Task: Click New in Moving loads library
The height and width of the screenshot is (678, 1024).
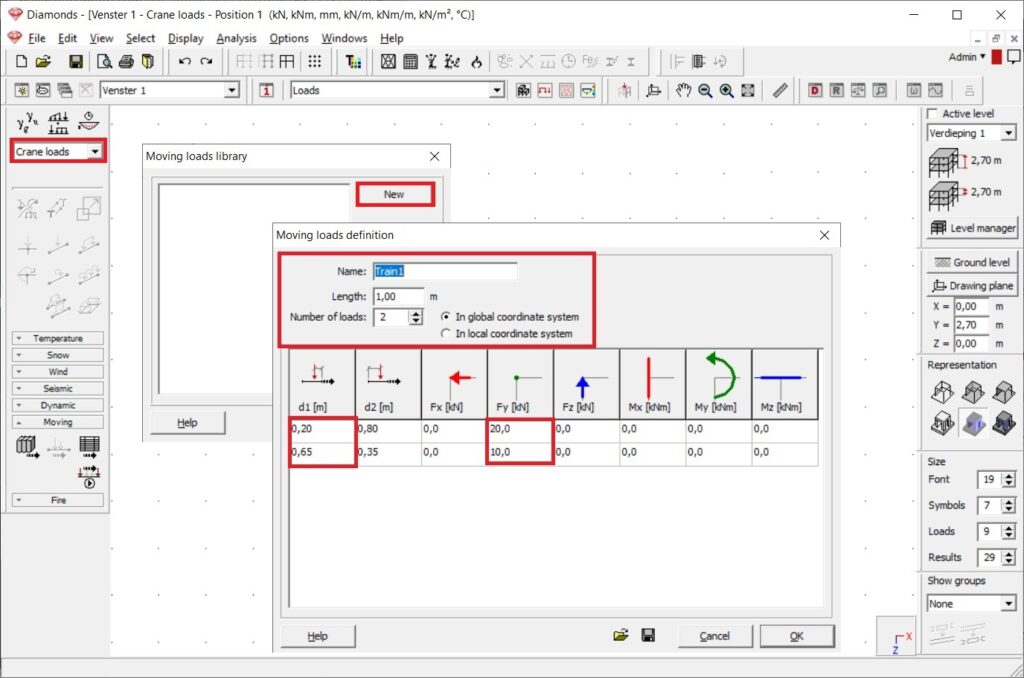Action: [394, 195]
